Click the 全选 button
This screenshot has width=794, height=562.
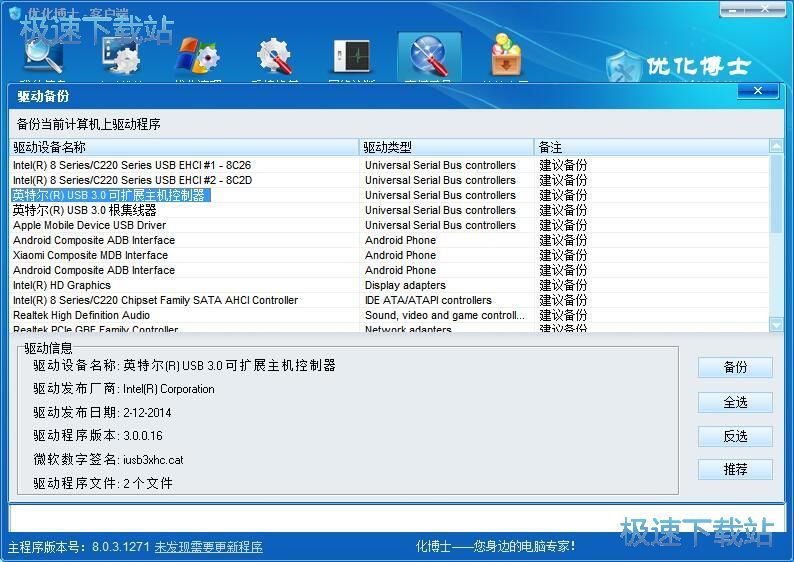point(735,403)
